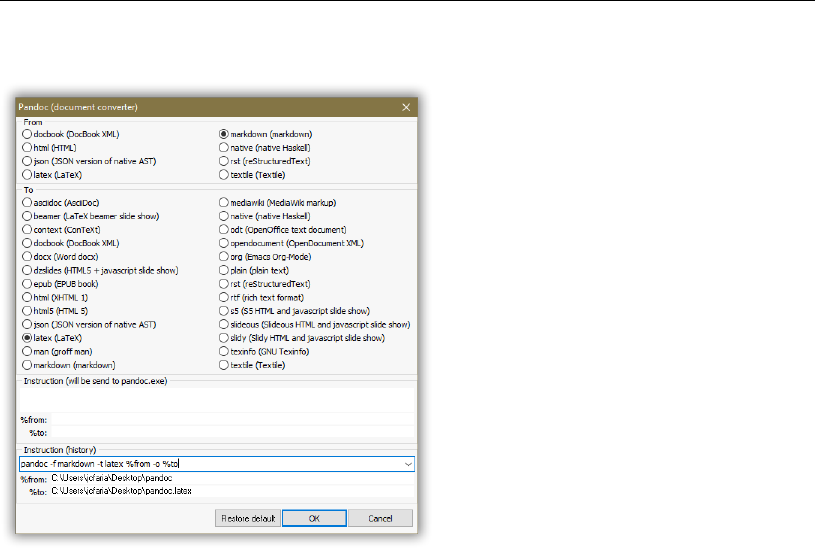Choose docbook (DocBook XML) in To group
The image size is (815, 549).
(71, 243)
